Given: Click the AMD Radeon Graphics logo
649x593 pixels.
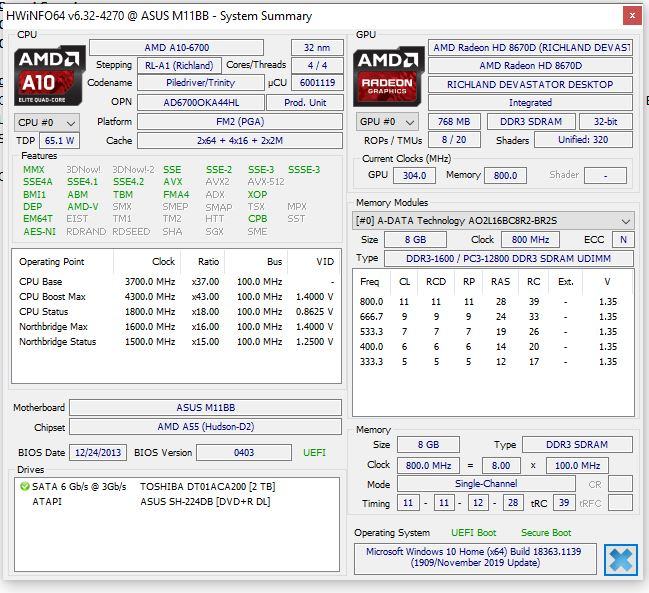Looking at the screenshot, I should pos(389,77).
